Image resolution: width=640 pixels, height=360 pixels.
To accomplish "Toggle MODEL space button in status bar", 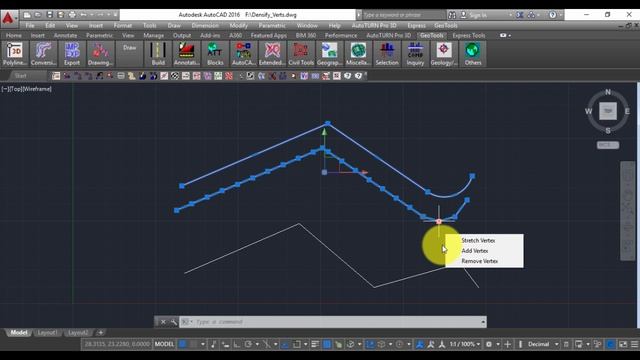I will click(164, 344).
